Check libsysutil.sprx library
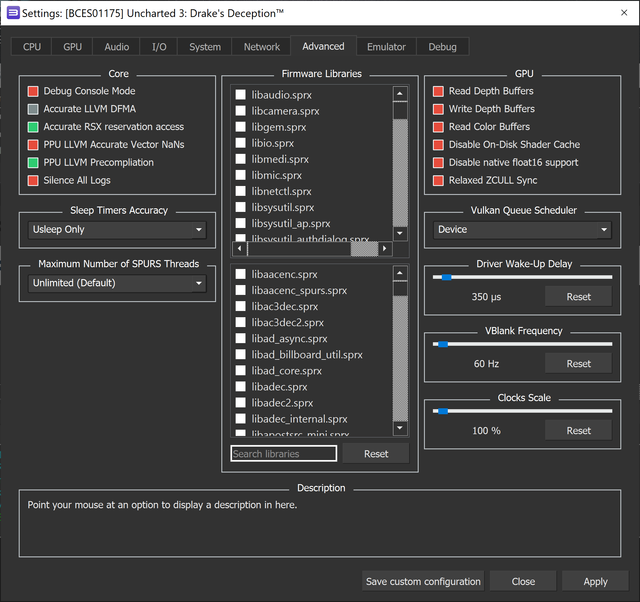Viewport: 640px width, 602px height. point(240,207)
